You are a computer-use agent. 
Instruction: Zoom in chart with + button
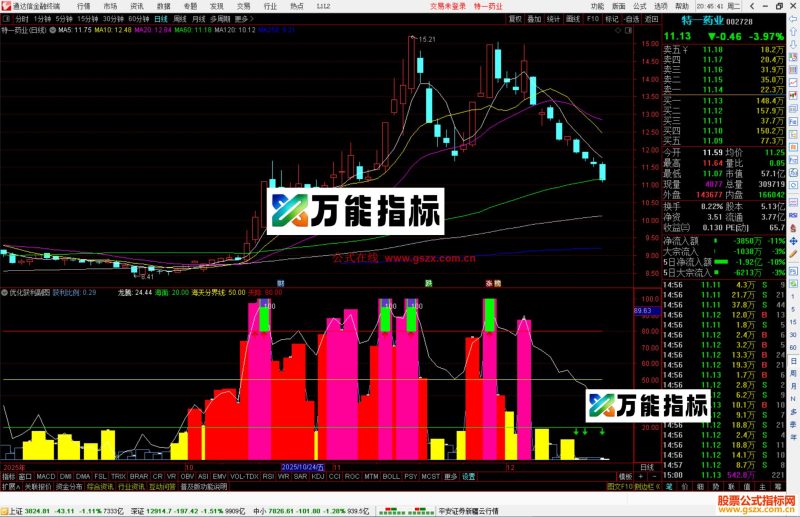click(641, 476)
